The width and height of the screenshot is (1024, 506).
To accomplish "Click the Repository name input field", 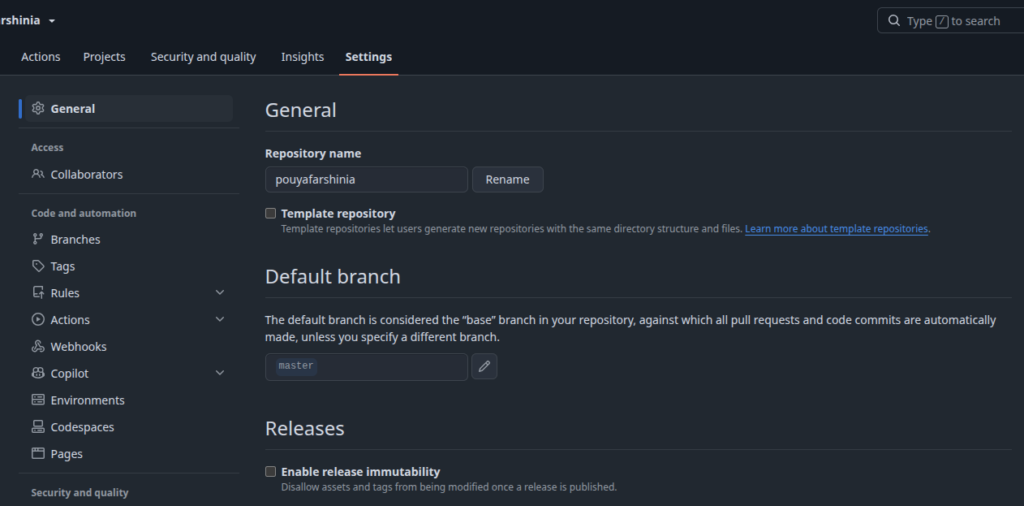I will click(x=366, y=180).
